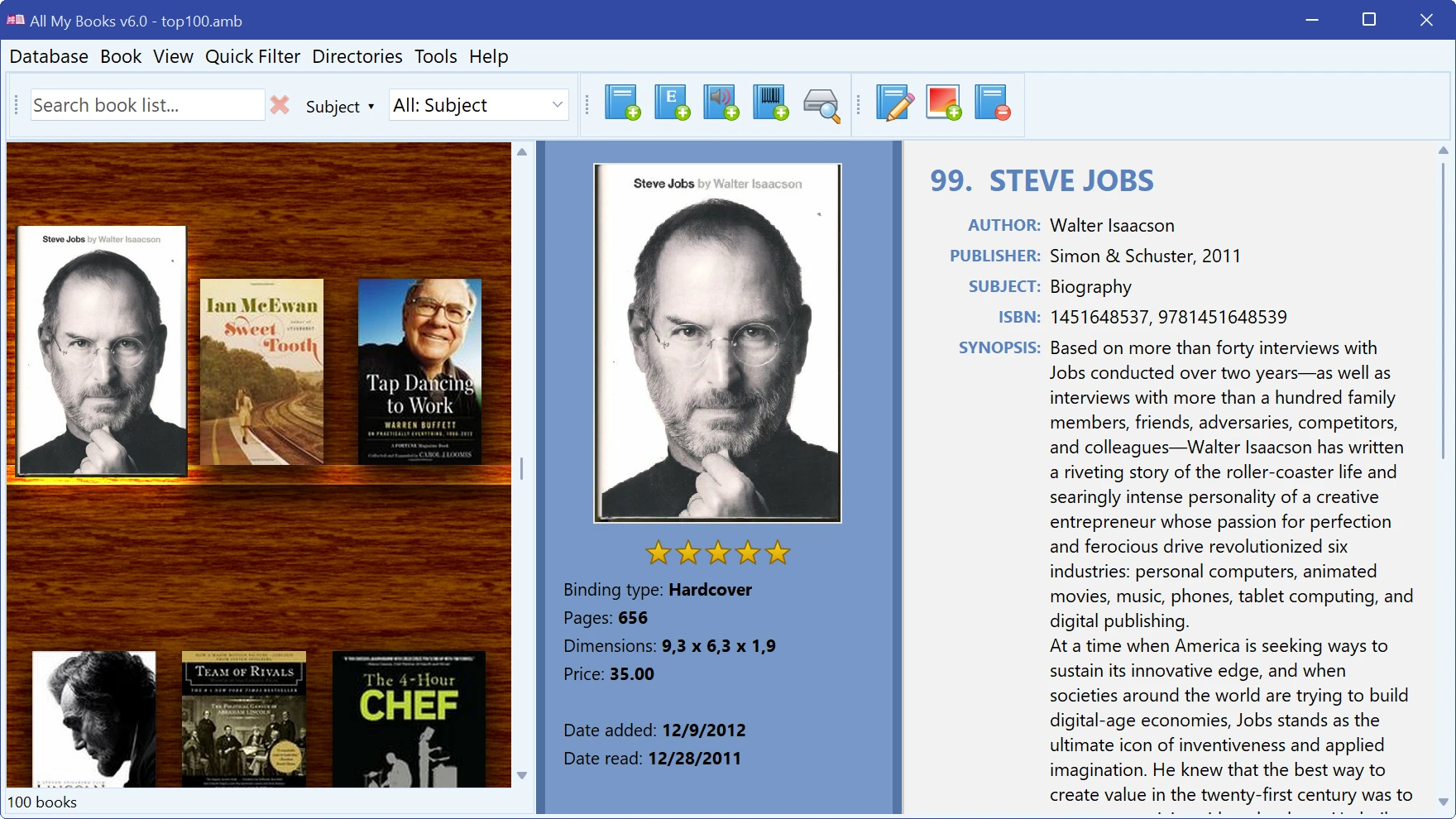Open the View menu
Viewport: 1456px width, 819px height.
(173, 56)
